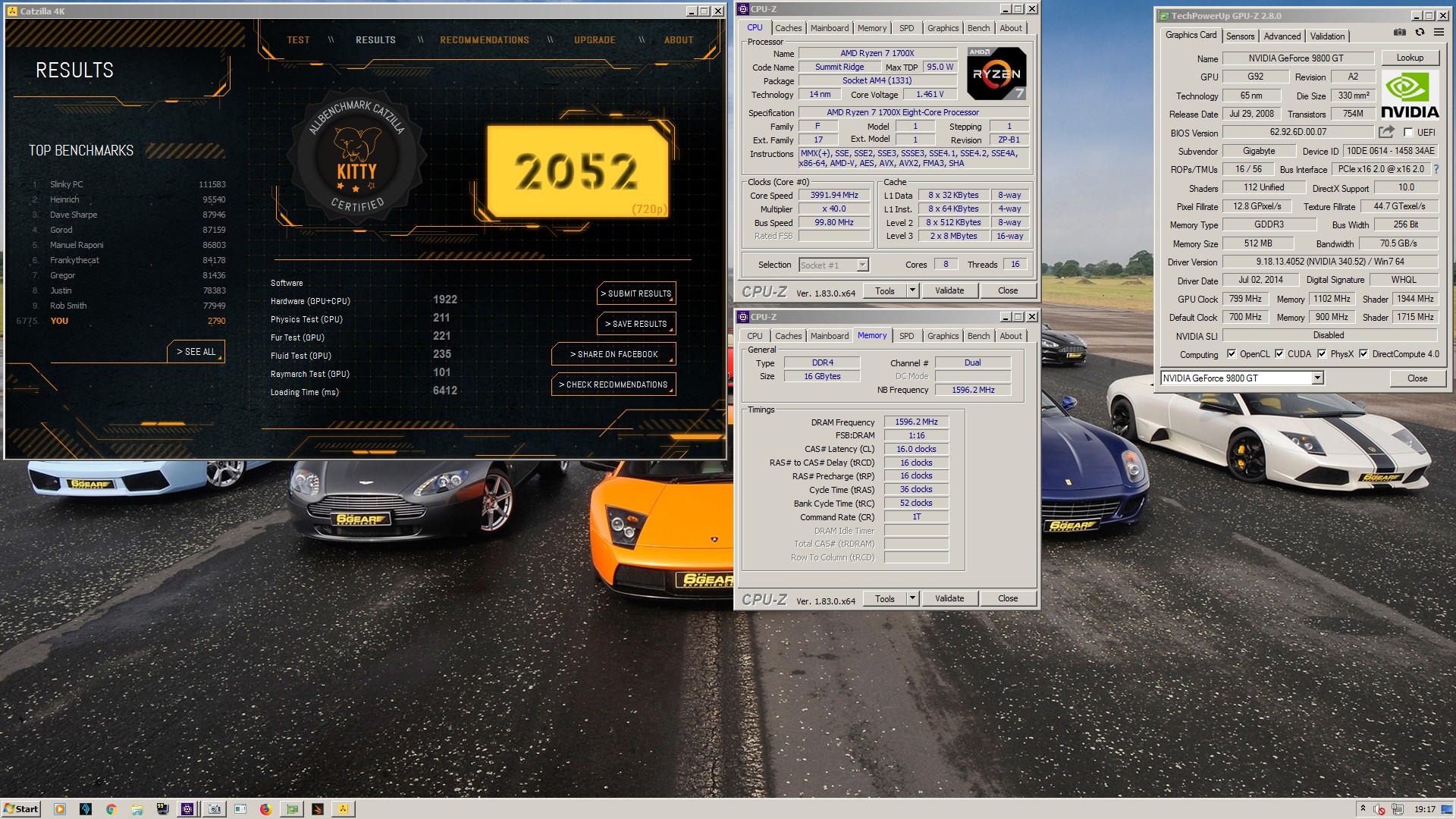
Task: Open Validation tab in GPU-Z
Action: [1327, 36]
